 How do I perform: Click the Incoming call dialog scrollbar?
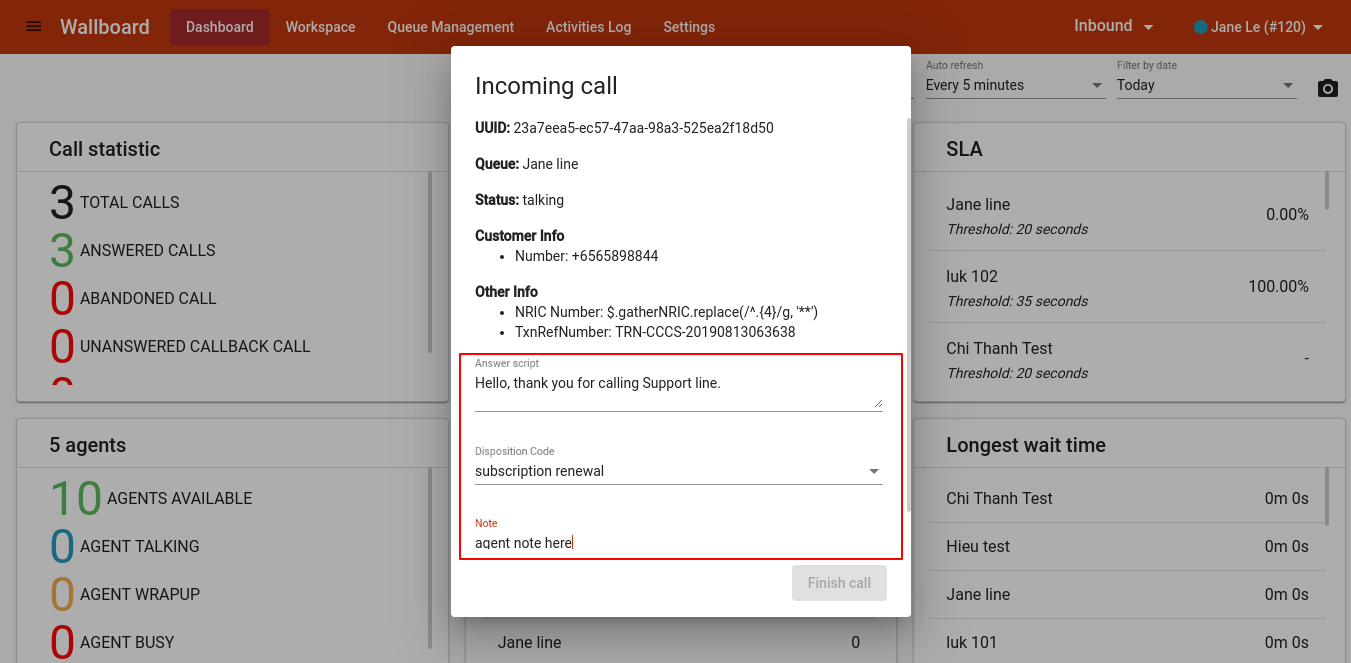tap(908, 315)
